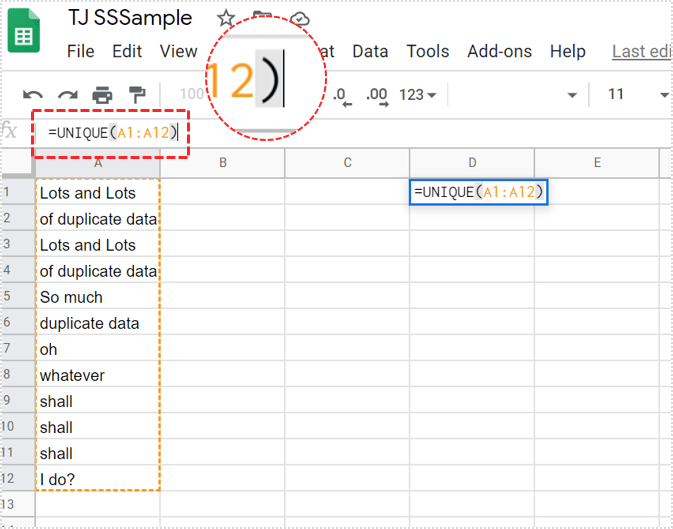Open the Add-ons menu

point(499,51)
